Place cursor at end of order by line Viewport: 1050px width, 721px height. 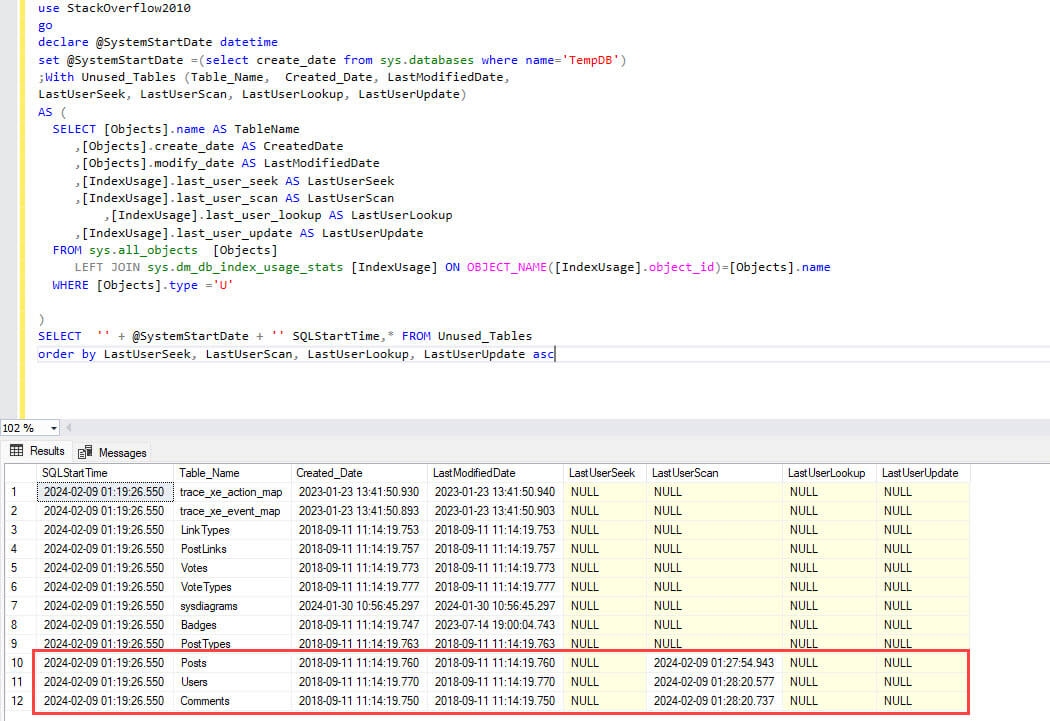[x=555, y=354]
